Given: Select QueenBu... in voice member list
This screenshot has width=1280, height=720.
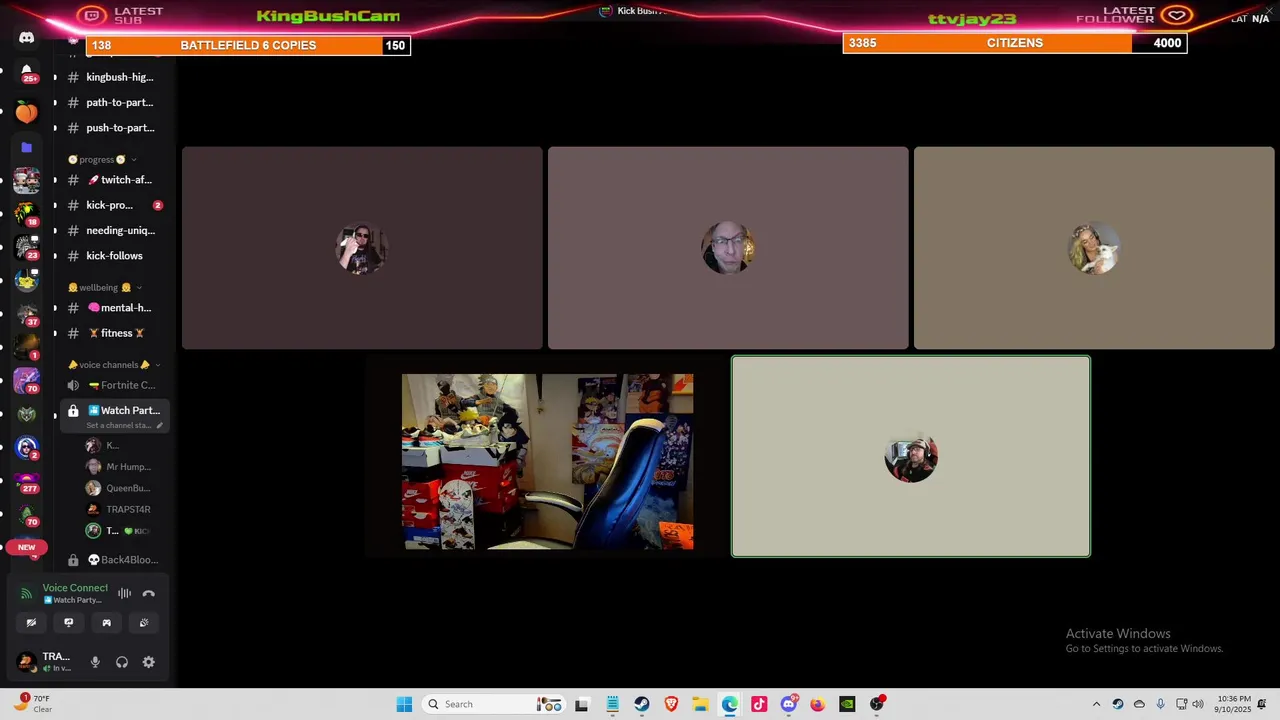Looking at the screenshot, I should tap(118, 488).
